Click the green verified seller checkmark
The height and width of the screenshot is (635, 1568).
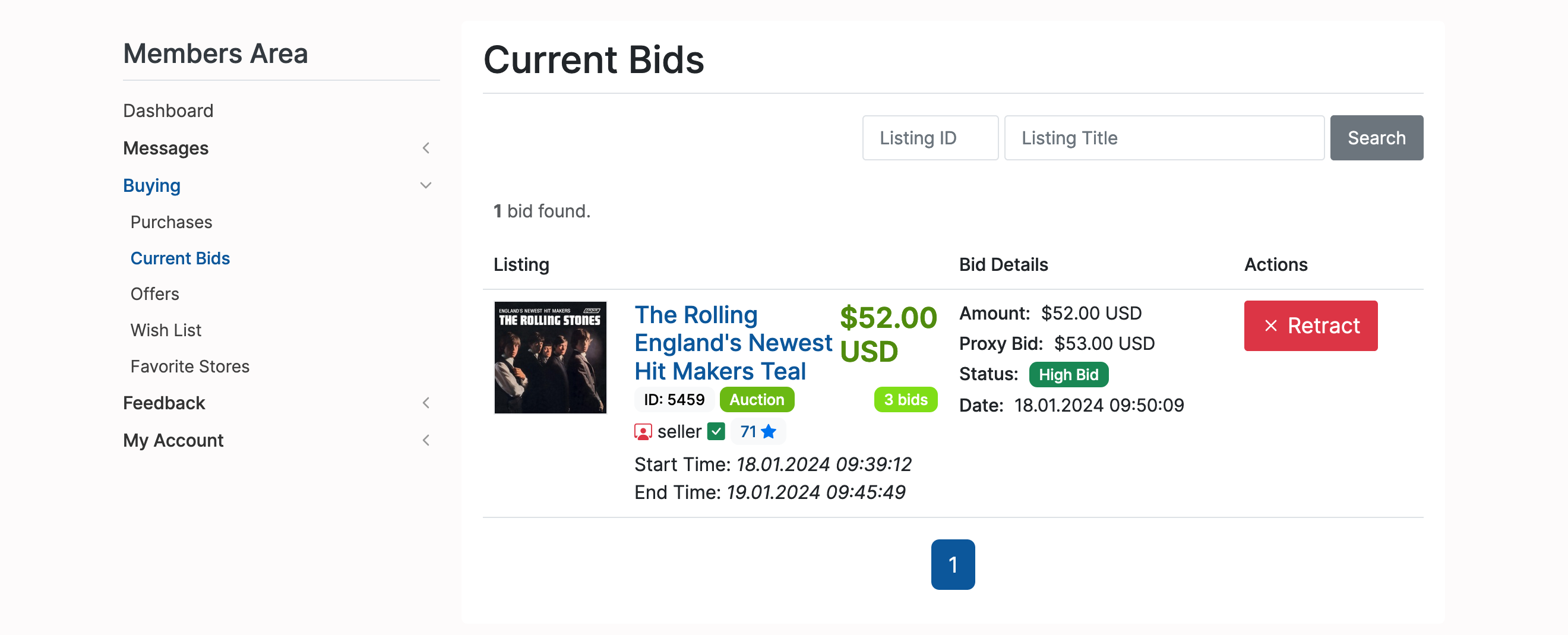(x=716, y=432)
